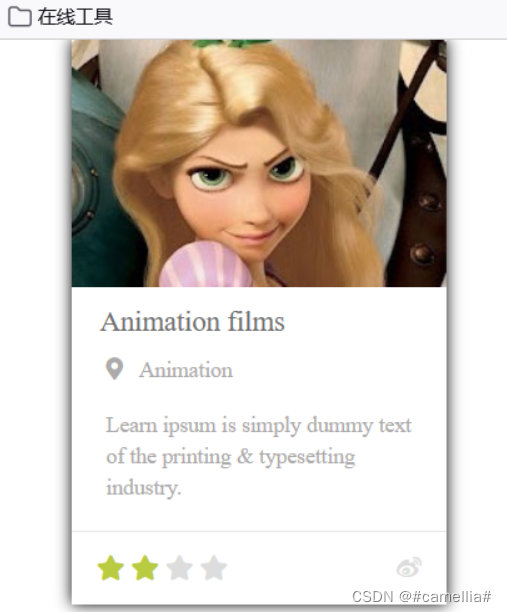The image size is (507, 612).
Task: Share via the Weibo icon
Action: click(409, 567)
